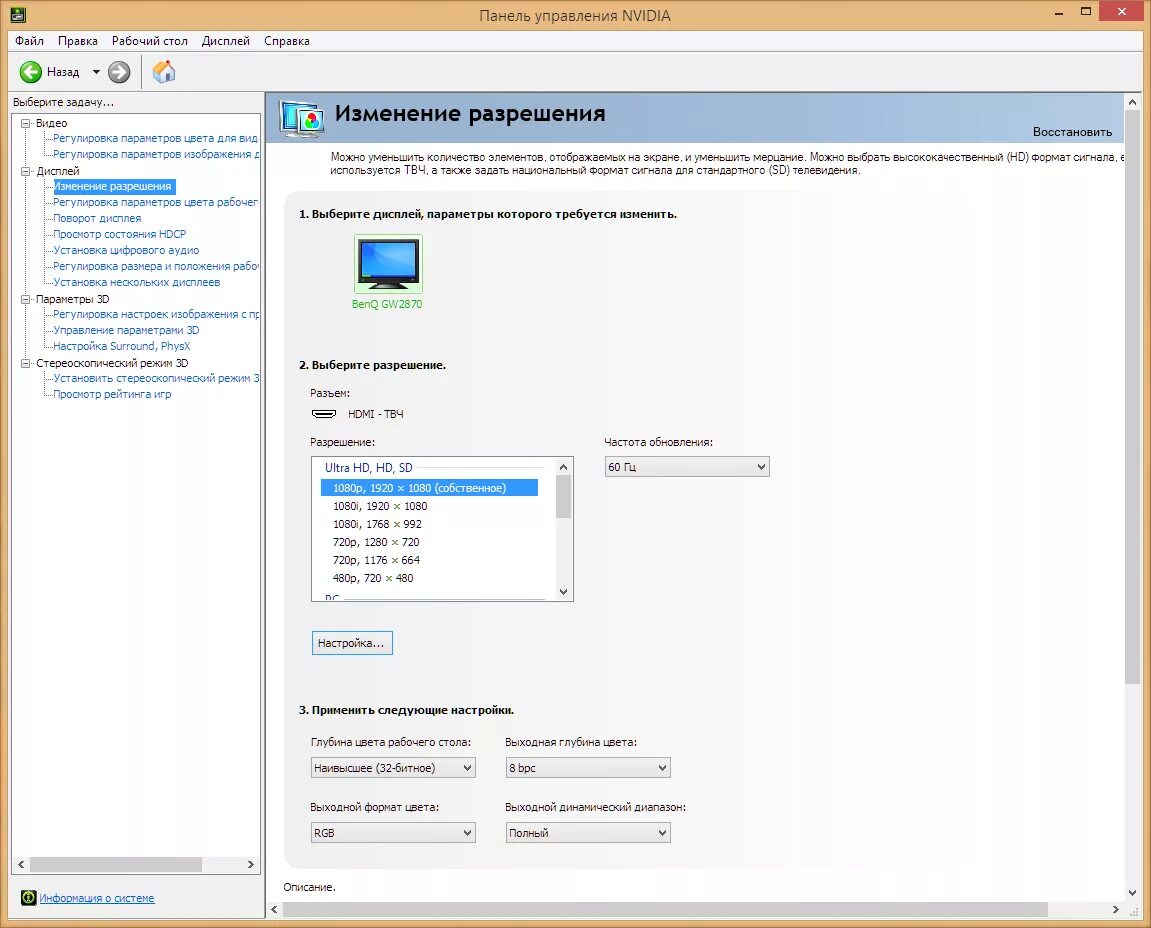Open Установить стереоскопический режим 3D item

156,378
